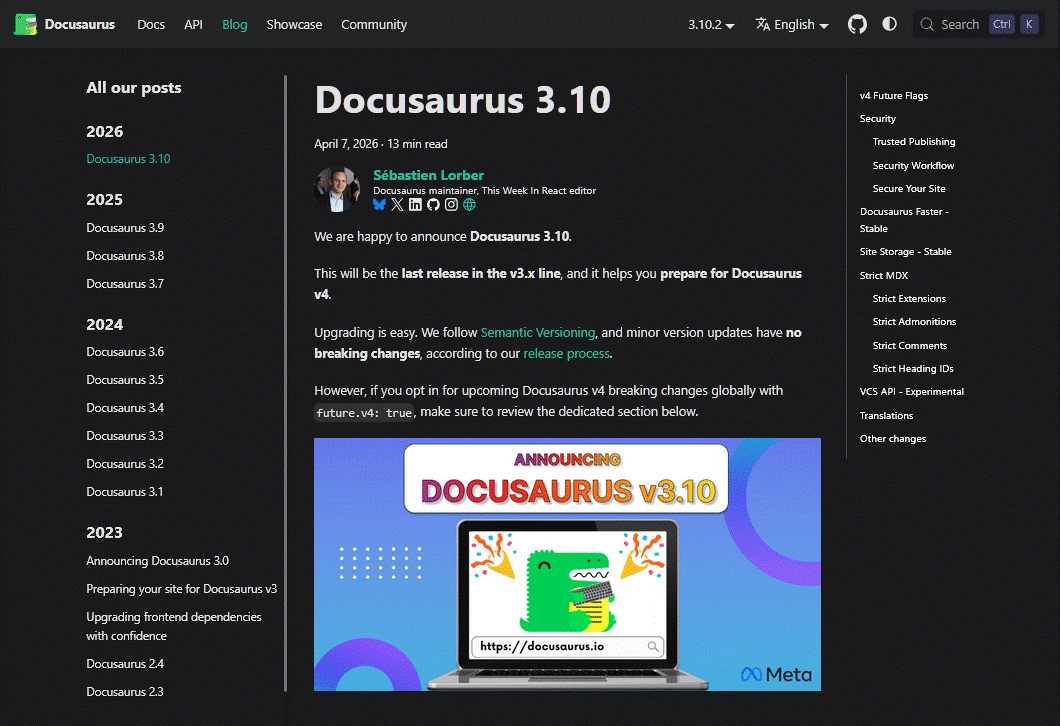Jump to Strict Heading IDs section
This screenshot has height=726, width=1060.
[x=913, y=368]
